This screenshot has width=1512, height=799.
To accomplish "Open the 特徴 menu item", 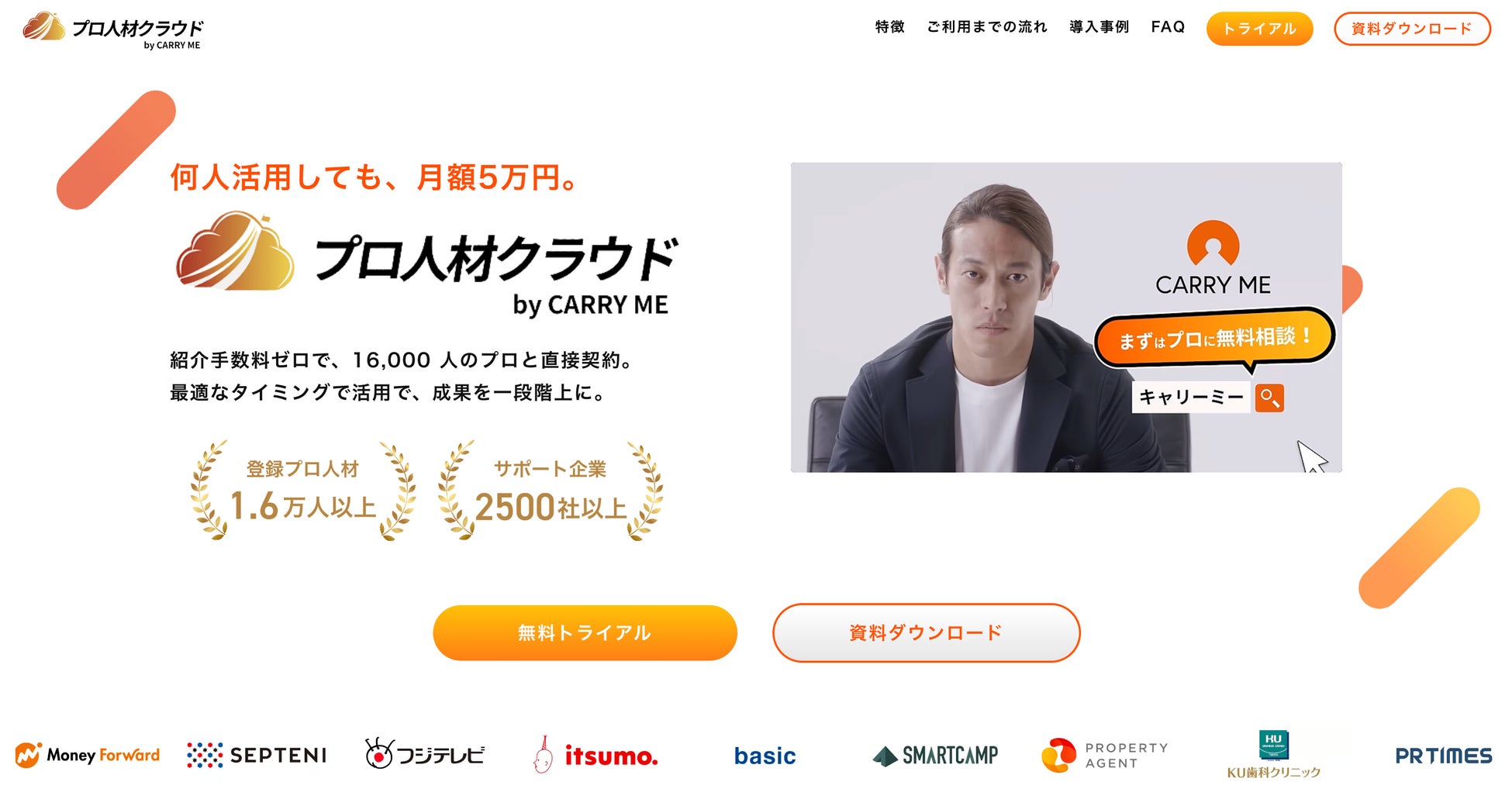I will pos(890,27).
